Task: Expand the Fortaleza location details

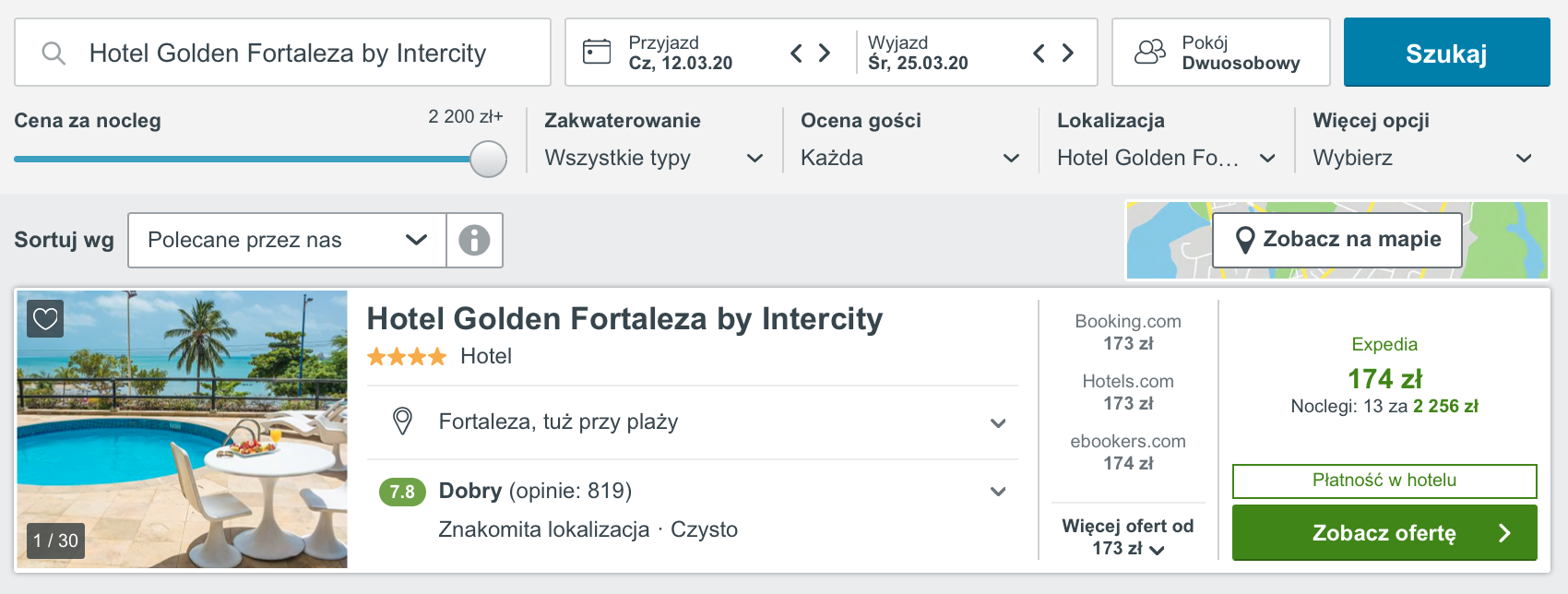Action: [x=693, y=422]
